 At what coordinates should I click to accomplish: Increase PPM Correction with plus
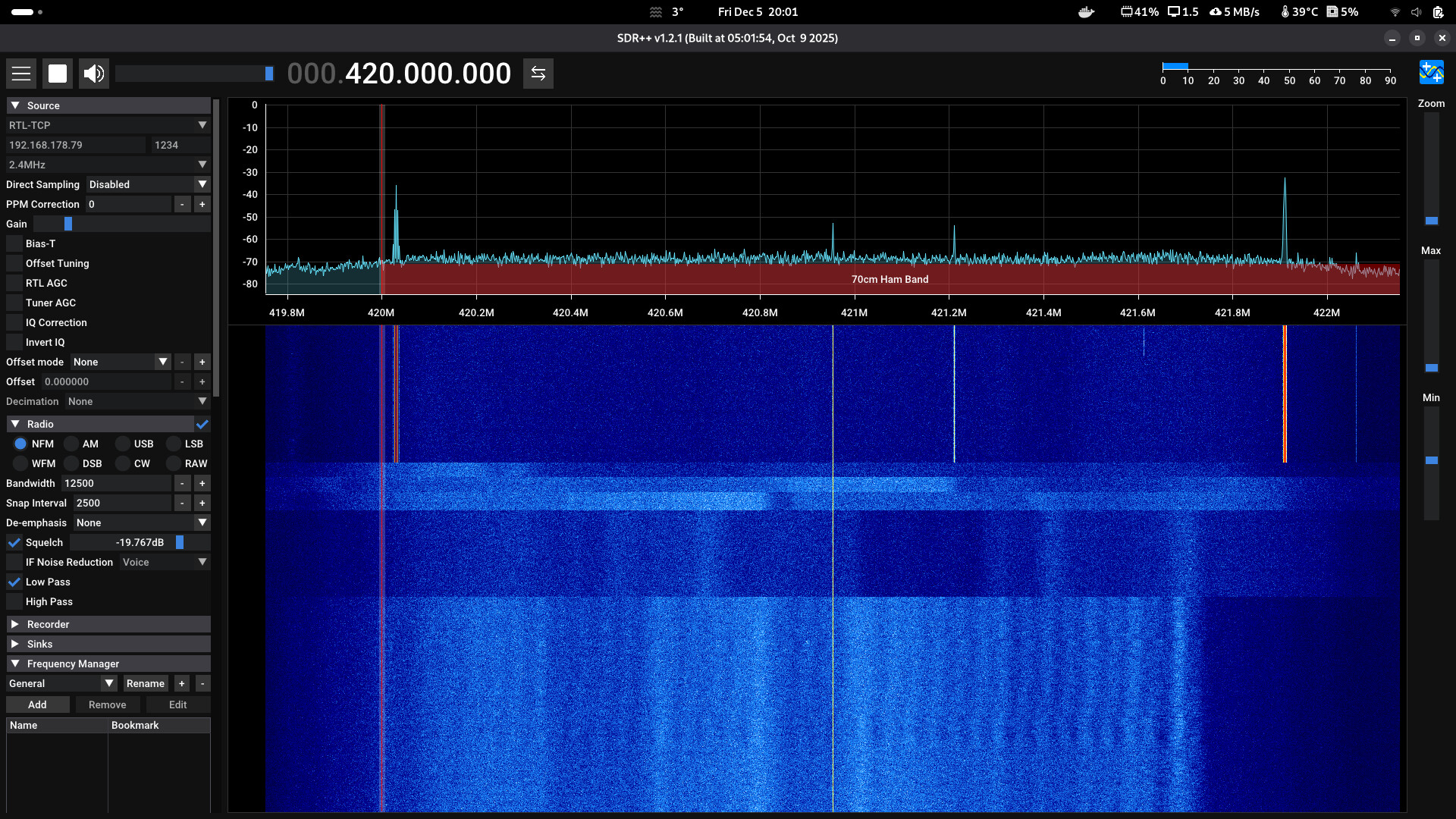click(x=202, y=205)
